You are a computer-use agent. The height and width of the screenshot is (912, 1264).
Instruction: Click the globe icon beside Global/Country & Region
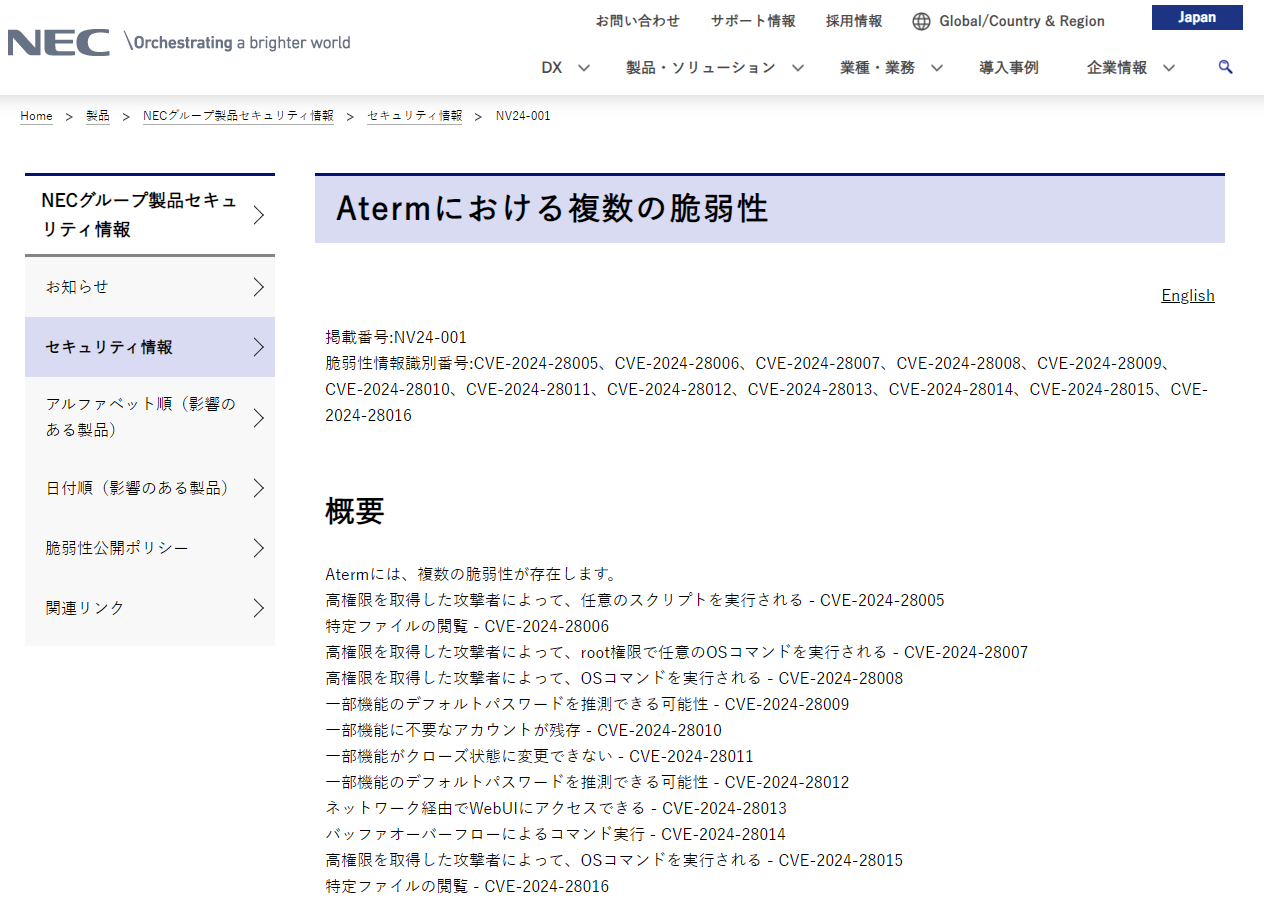(921, 21)
